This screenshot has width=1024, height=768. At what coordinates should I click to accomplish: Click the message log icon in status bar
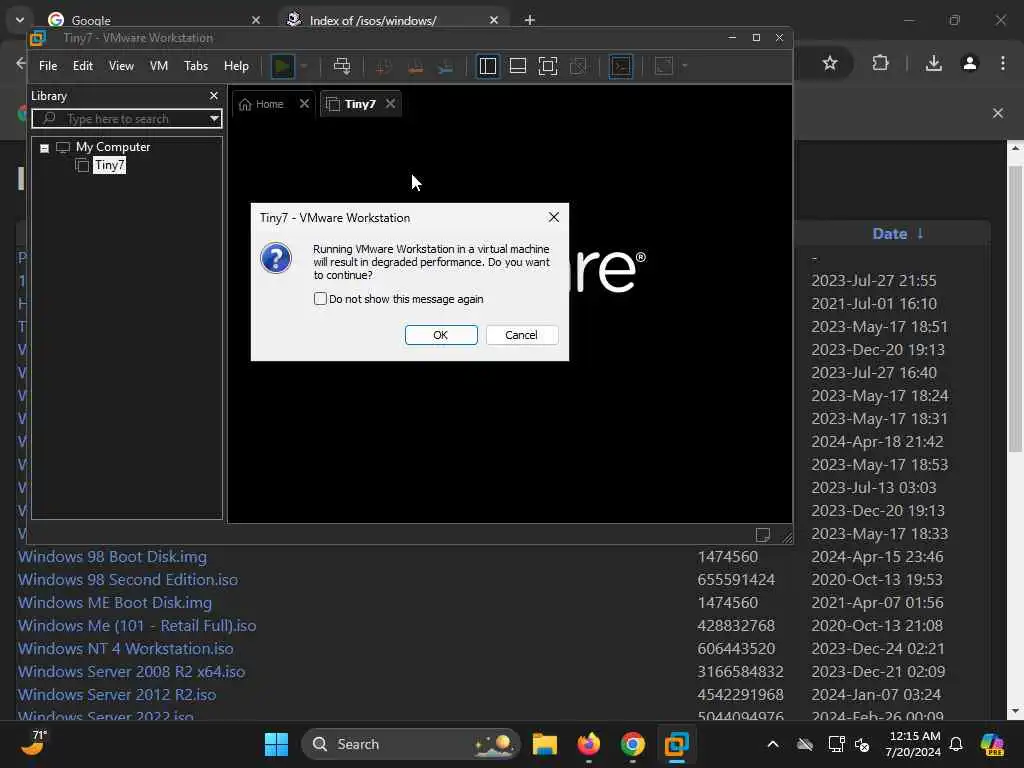point(762,535)
